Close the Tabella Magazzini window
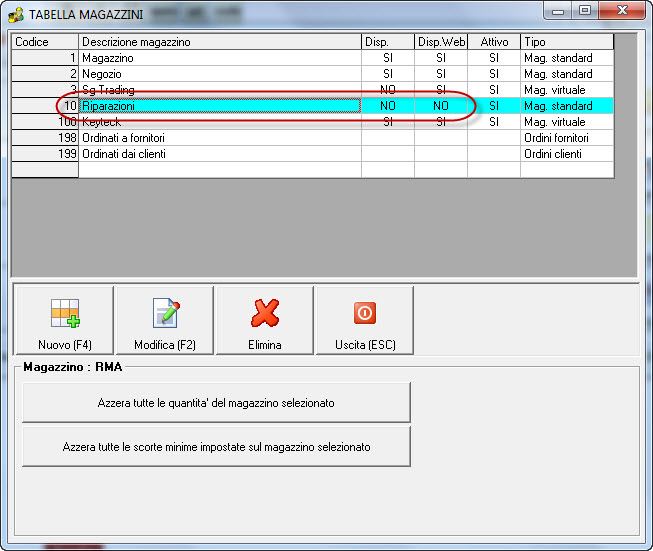Image resolution: width=653 pixels, height=551 pixels. (622, 10)
